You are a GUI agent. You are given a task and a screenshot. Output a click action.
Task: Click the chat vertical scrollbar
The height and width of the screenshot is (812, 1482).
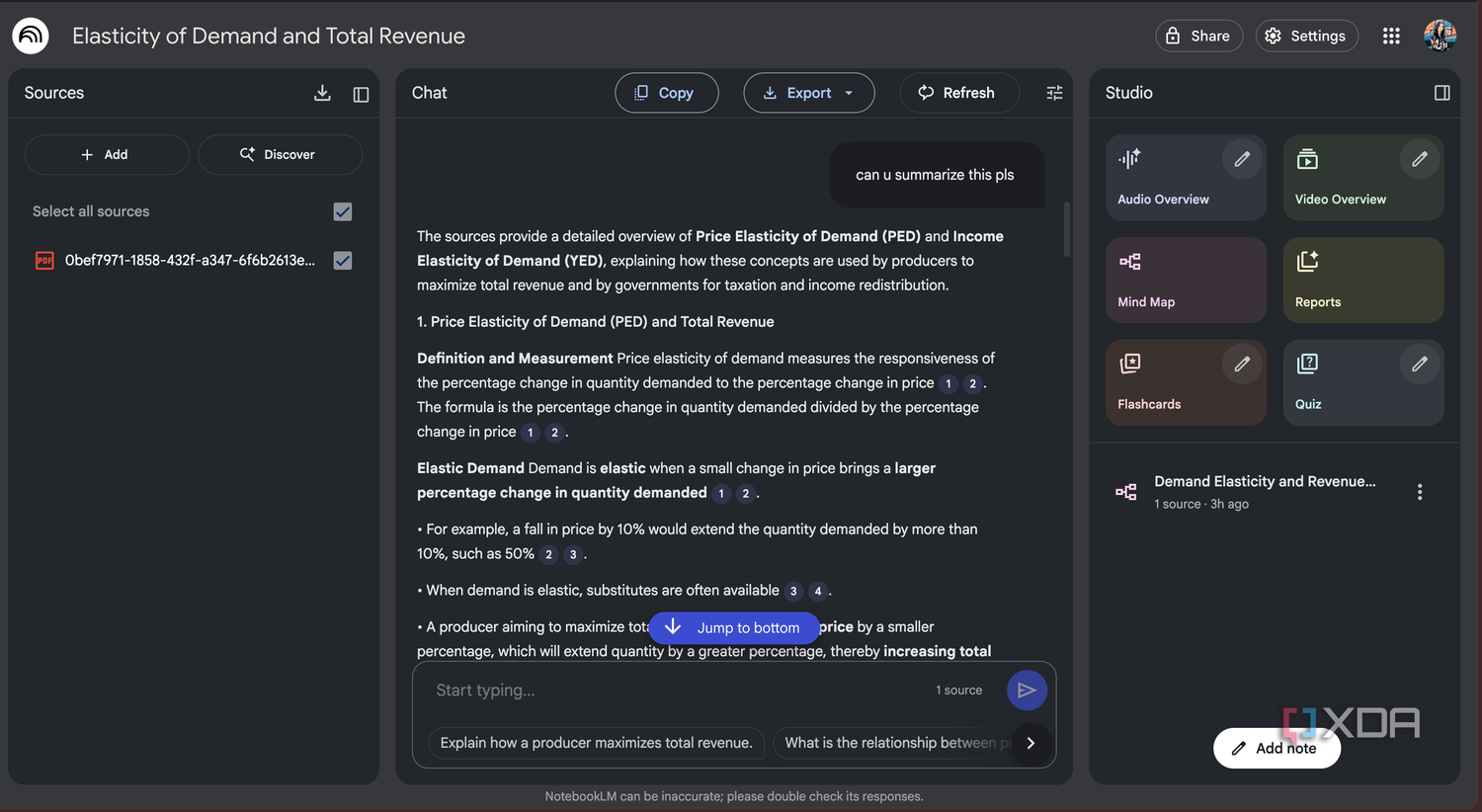(1067, 229)
